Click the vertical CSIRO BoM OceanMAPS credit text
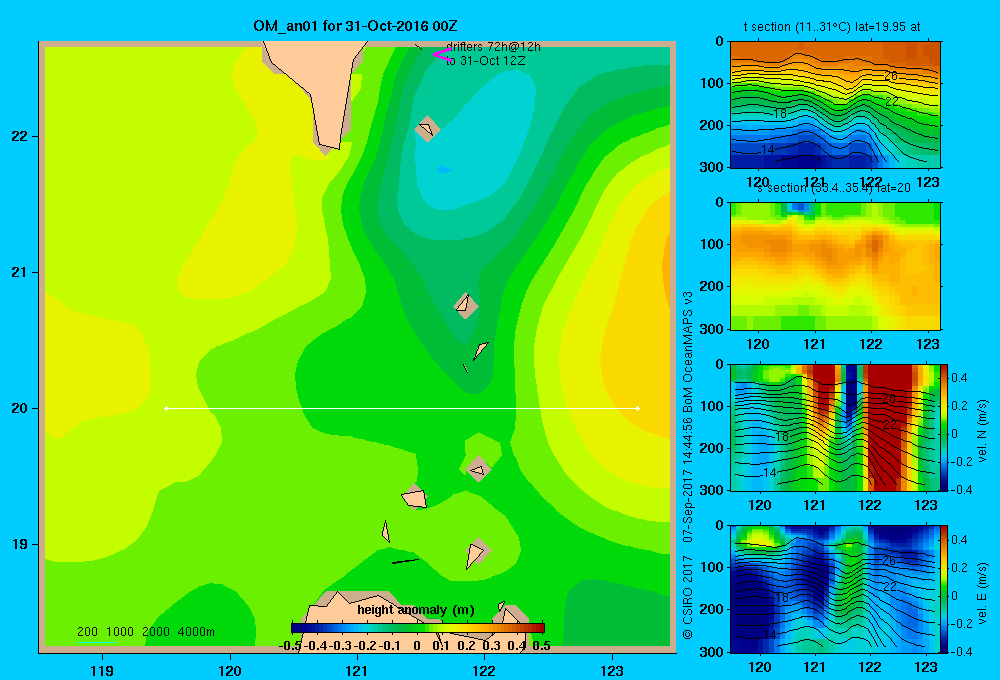Image resolution: width=1000 pixels, height=680 pixels. pyautogui.click(x=688, y=465)
